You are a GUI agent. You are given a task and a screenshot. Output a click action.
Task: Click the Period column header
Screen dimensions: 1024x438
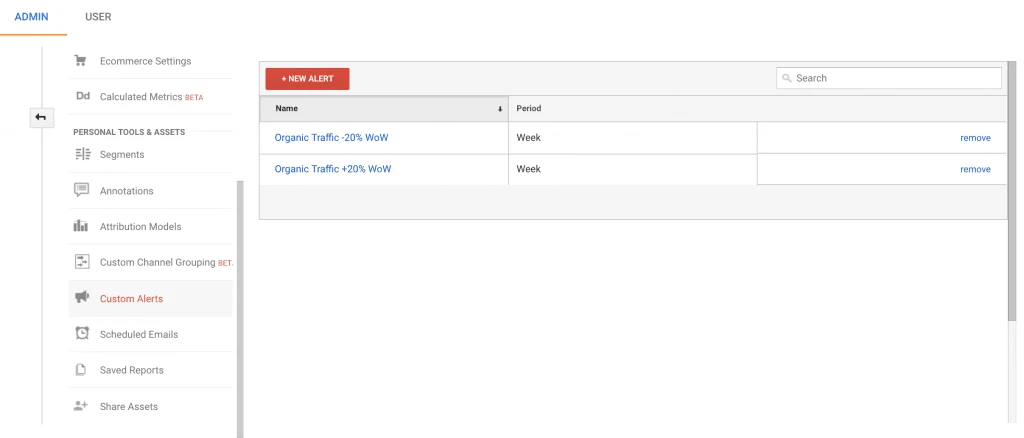click(529, 108)
